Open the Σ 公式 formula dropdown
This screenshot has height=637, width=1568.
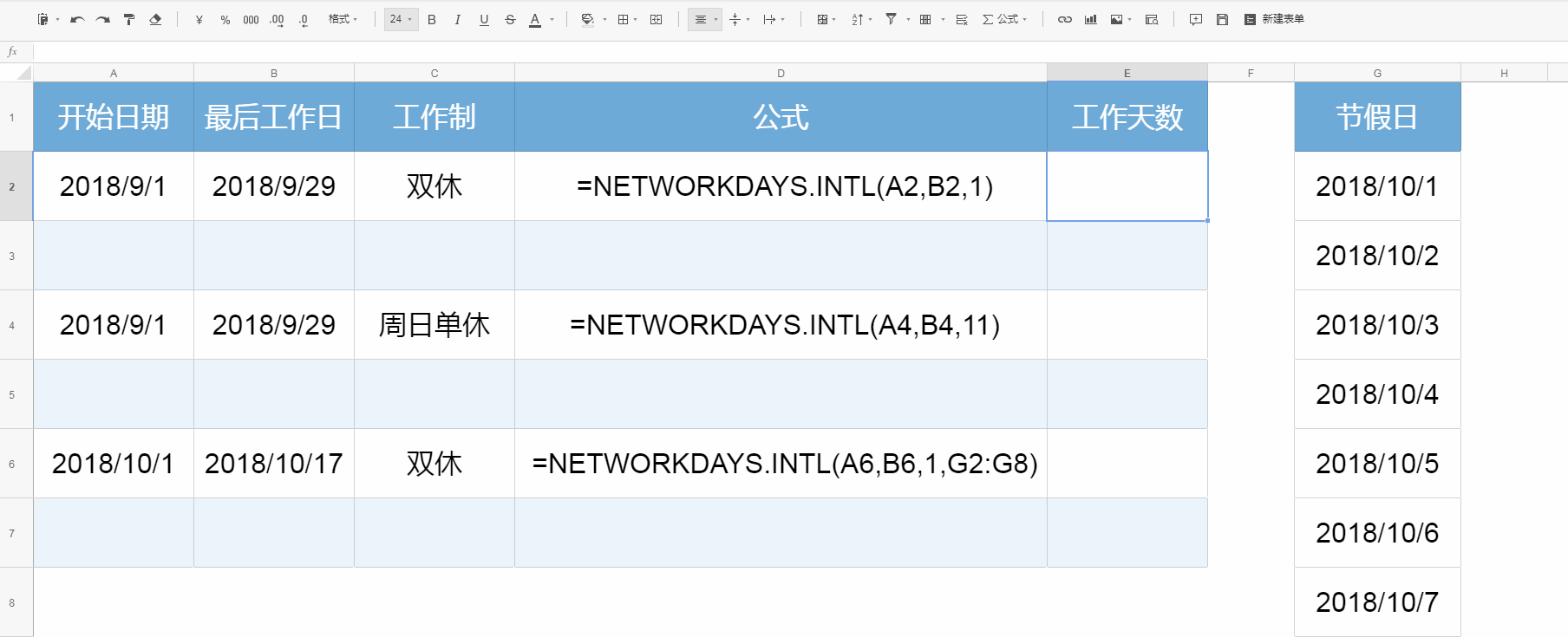point(1004,19)
